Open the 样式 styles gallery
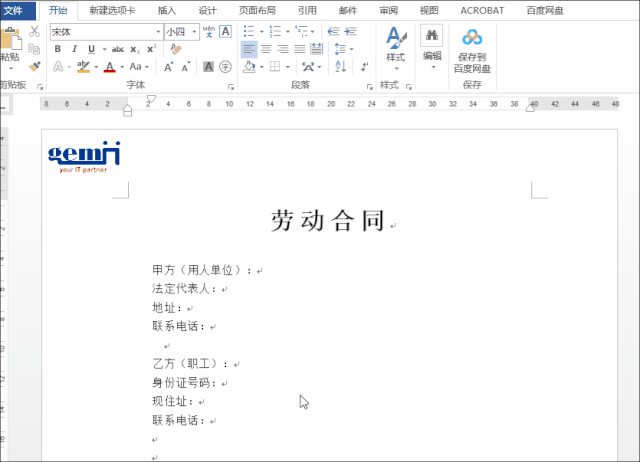640x462 pixels. pos(396,48)
